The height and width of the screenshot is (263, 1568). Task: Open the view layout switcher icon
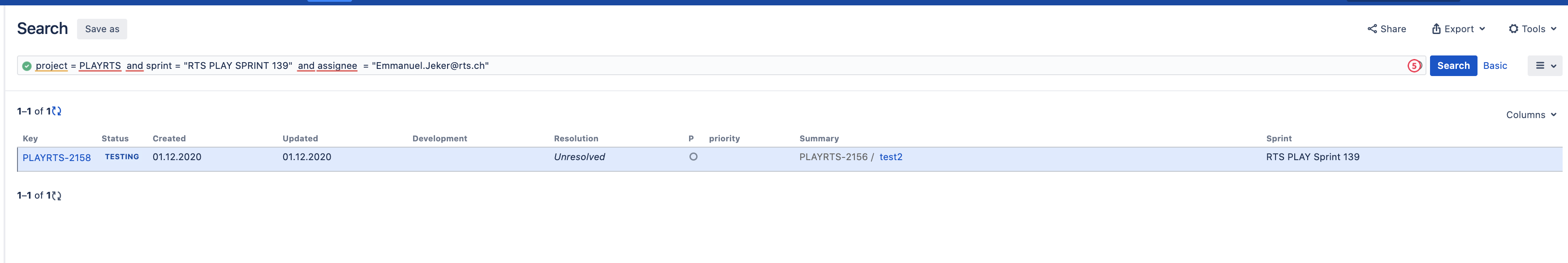click(1545, 66)
